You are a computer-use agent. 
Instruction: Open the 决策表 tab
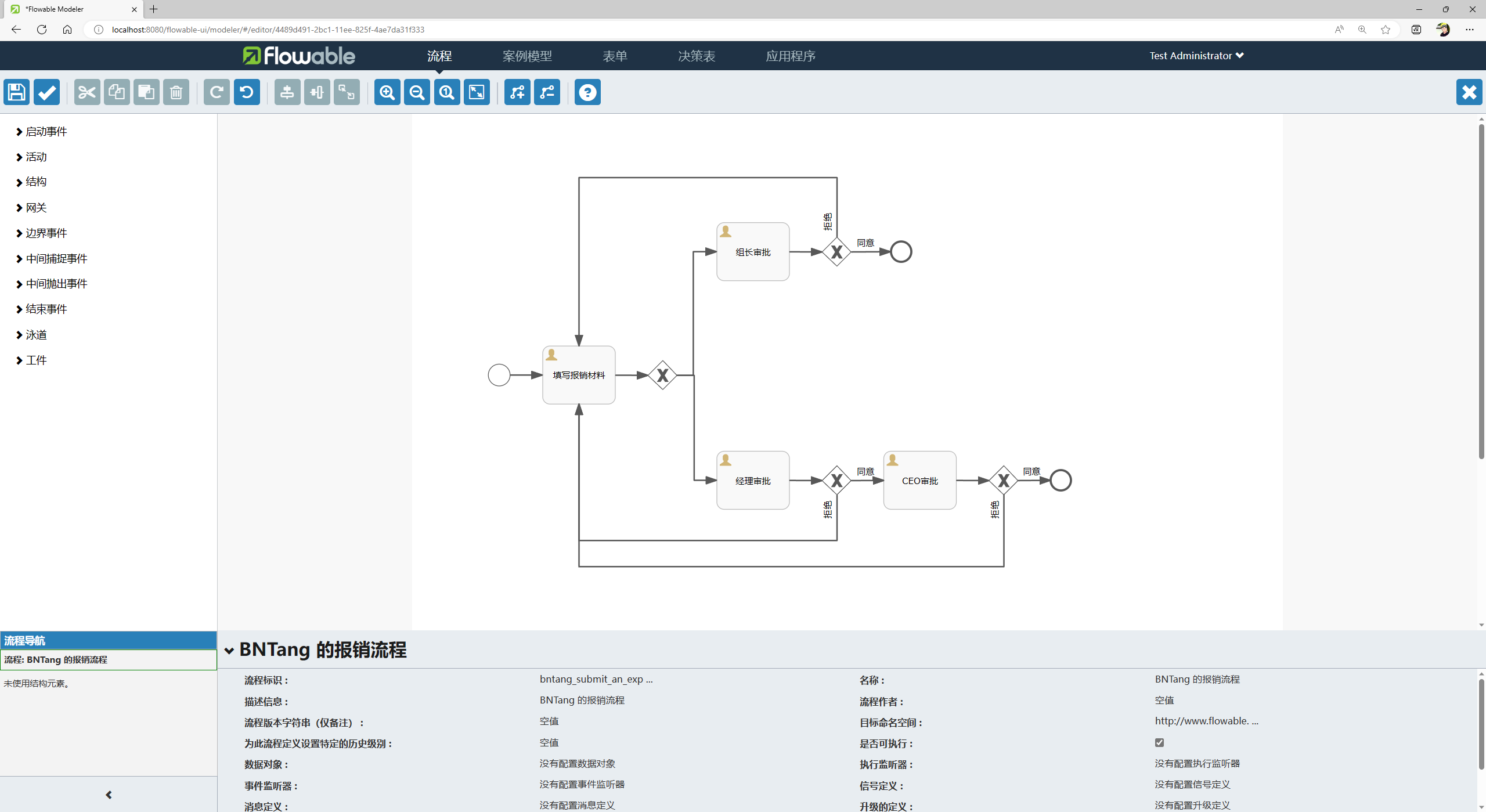coord(697,56)
